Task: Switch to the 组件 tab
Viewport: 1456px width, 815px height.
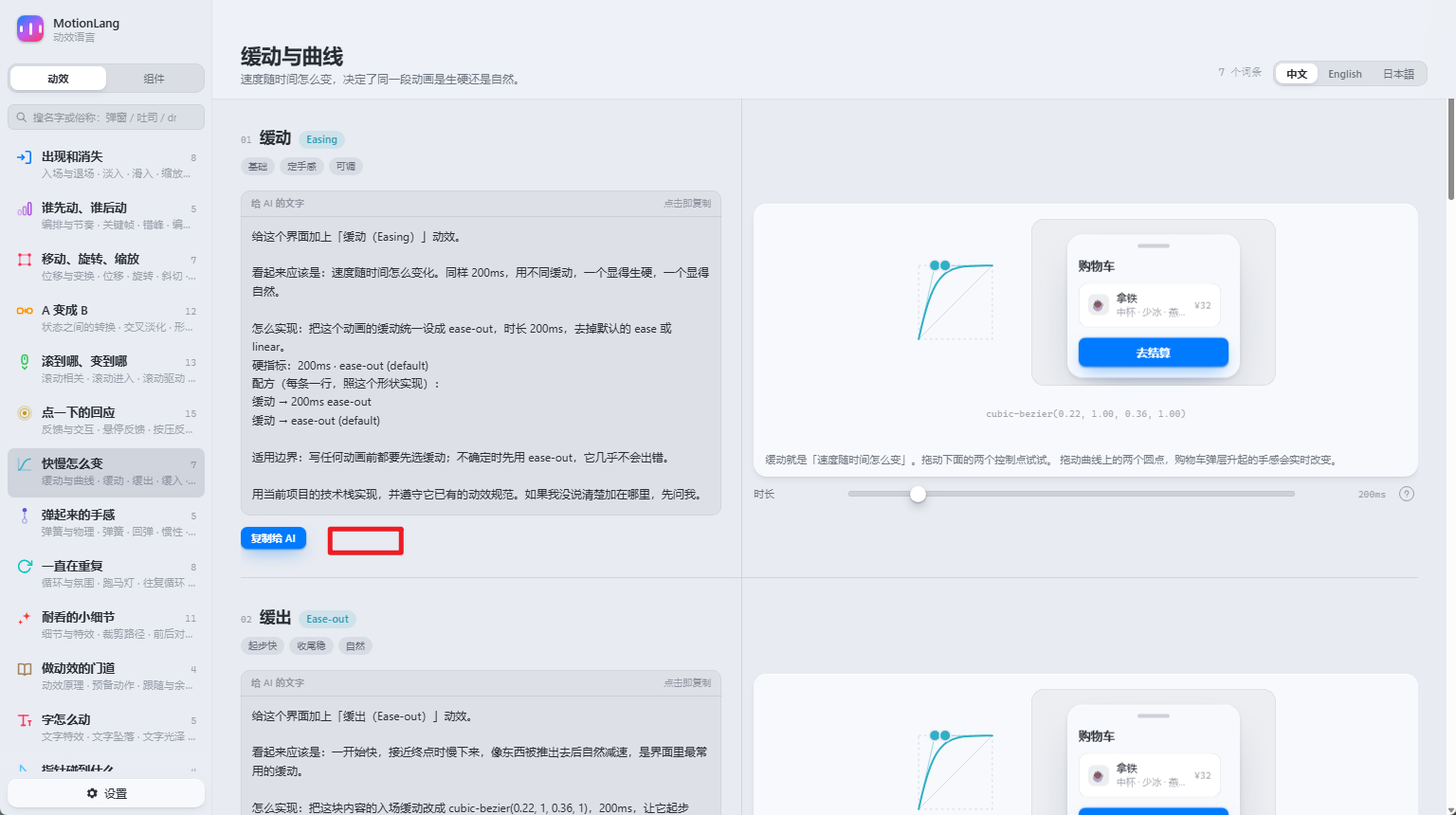Action: click(x=154, y=79)
